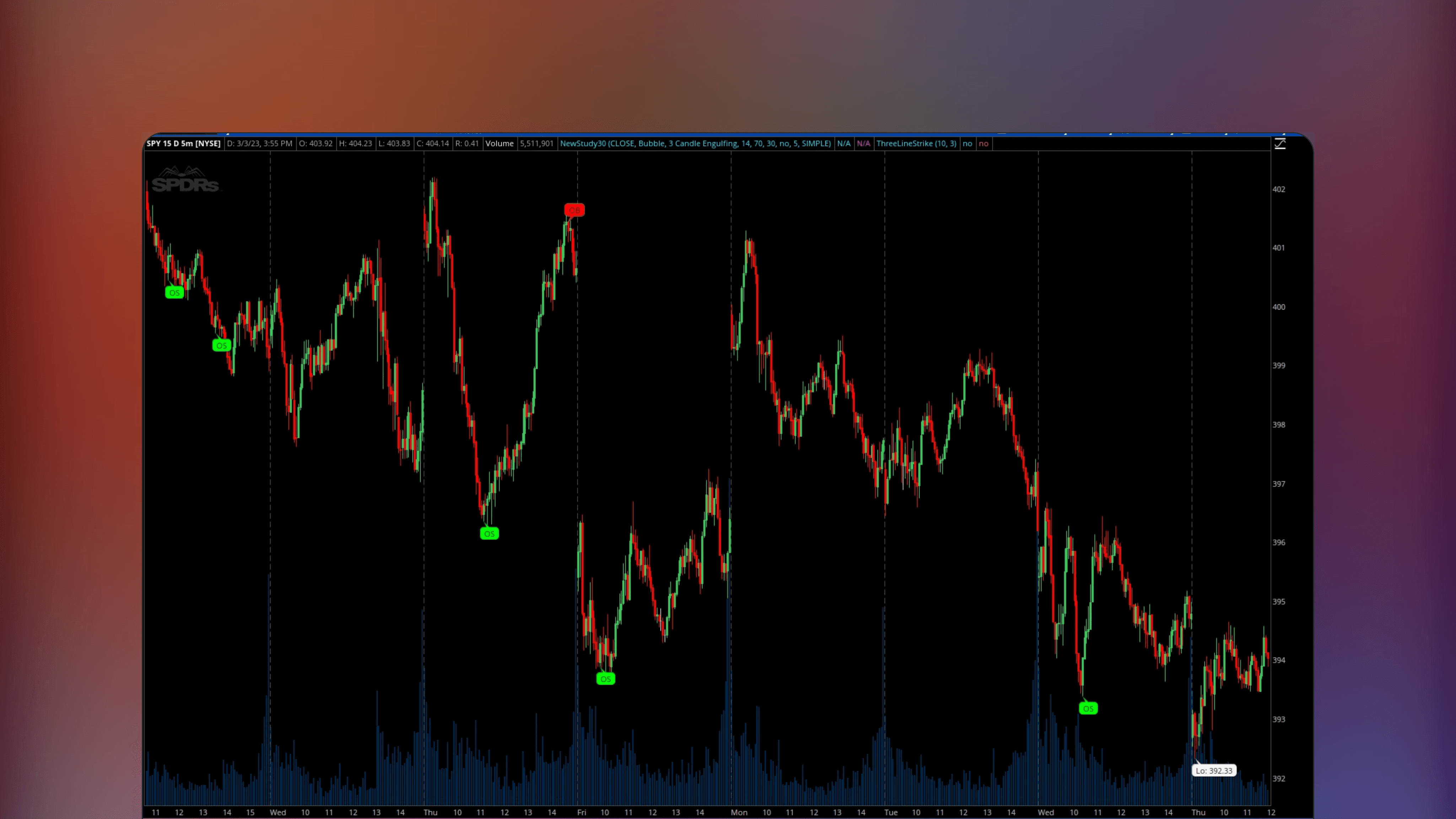Click the second OS bubble near the 399 level

[221, 345]
